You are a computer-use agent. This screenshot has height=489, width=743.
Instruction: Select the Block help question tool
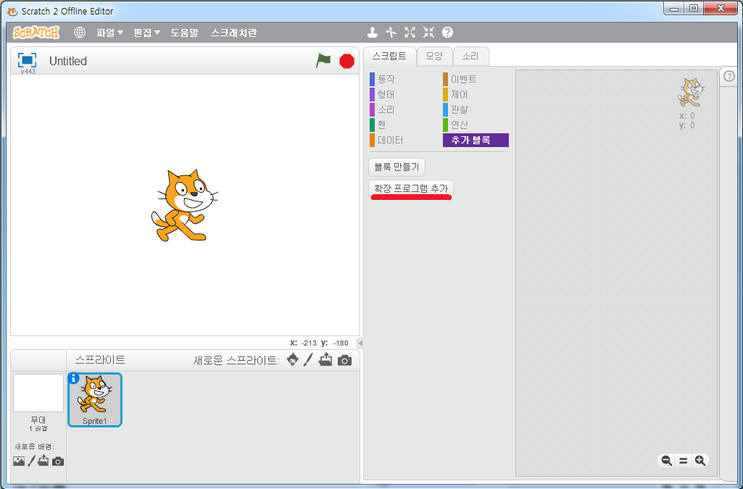pos(447,32)
